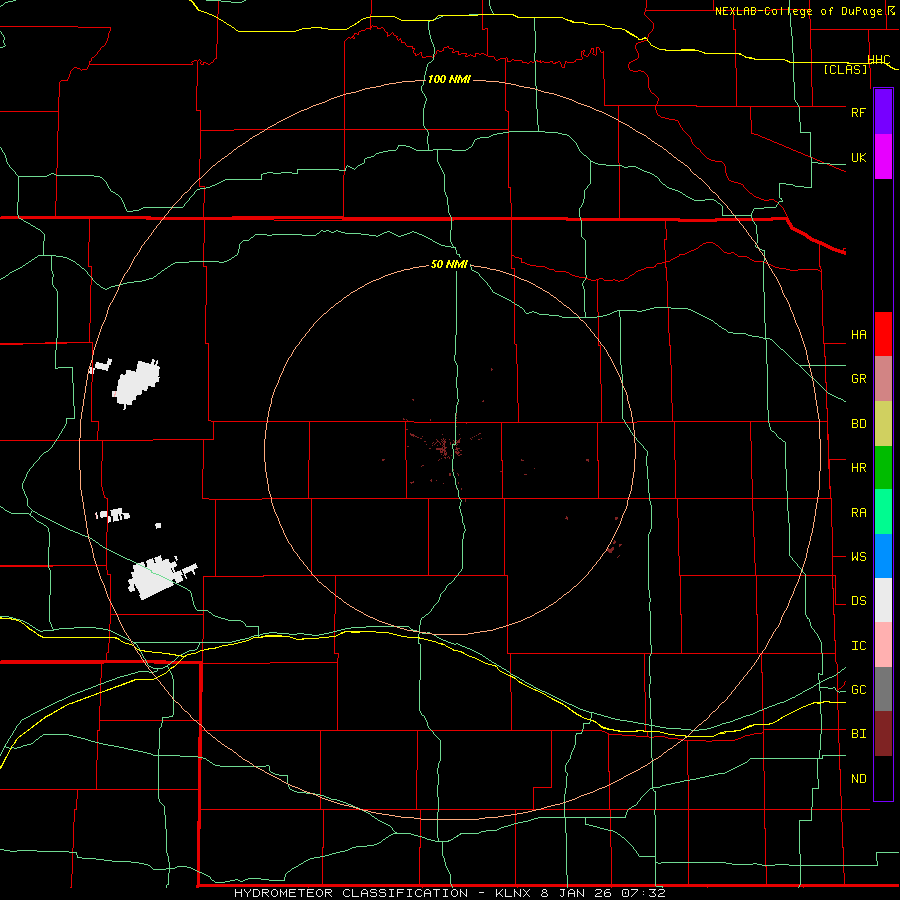The image size is (900, 900).
Task: Click the dark red BI biological swatch
Action: 883,734
